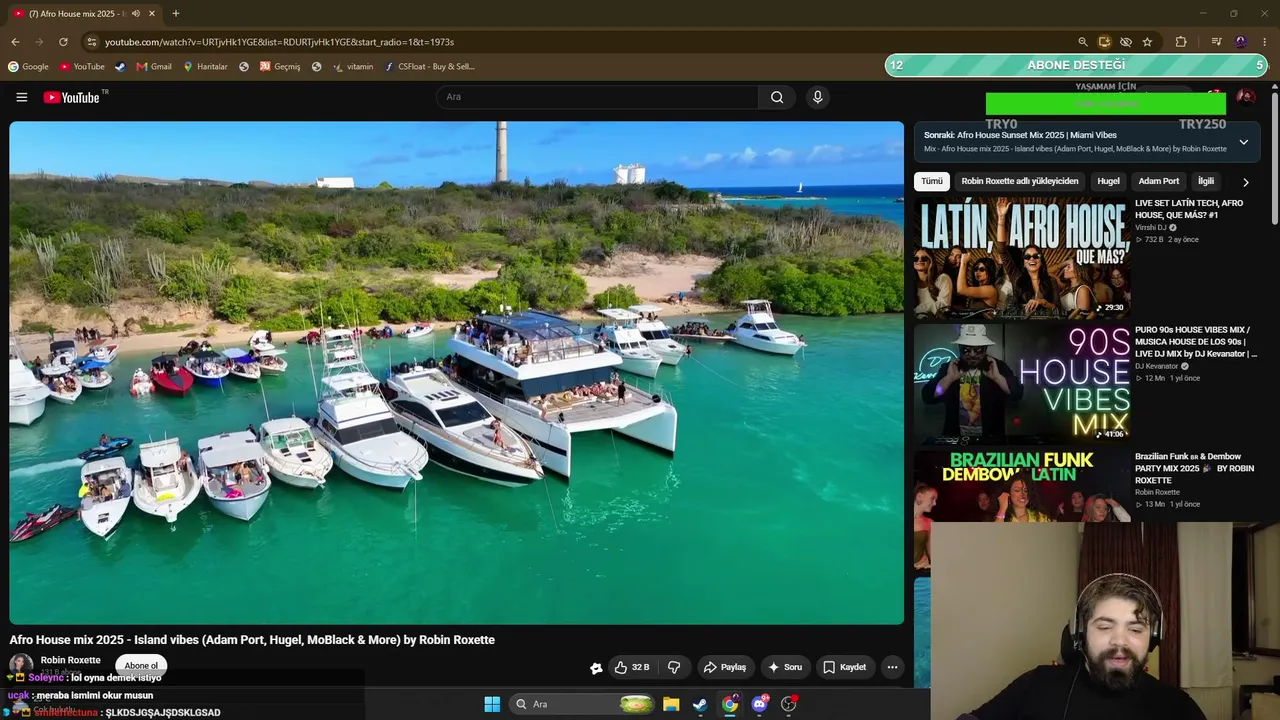The height and width of the screenshot is (720, 1280).
Task: Open the YouTube account avatar menu
Action: [x=1245, y=97]
